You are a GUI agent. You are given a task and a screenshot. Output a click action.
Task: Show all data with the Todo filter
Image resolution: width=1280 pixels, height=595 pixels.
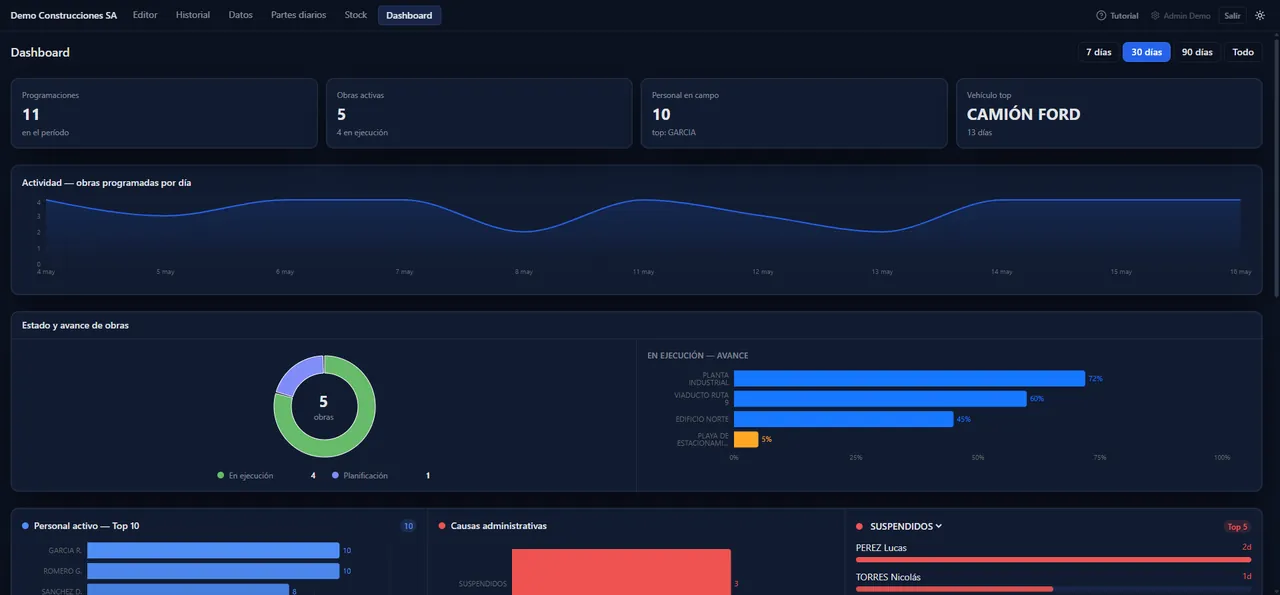tap(1243, 52)
